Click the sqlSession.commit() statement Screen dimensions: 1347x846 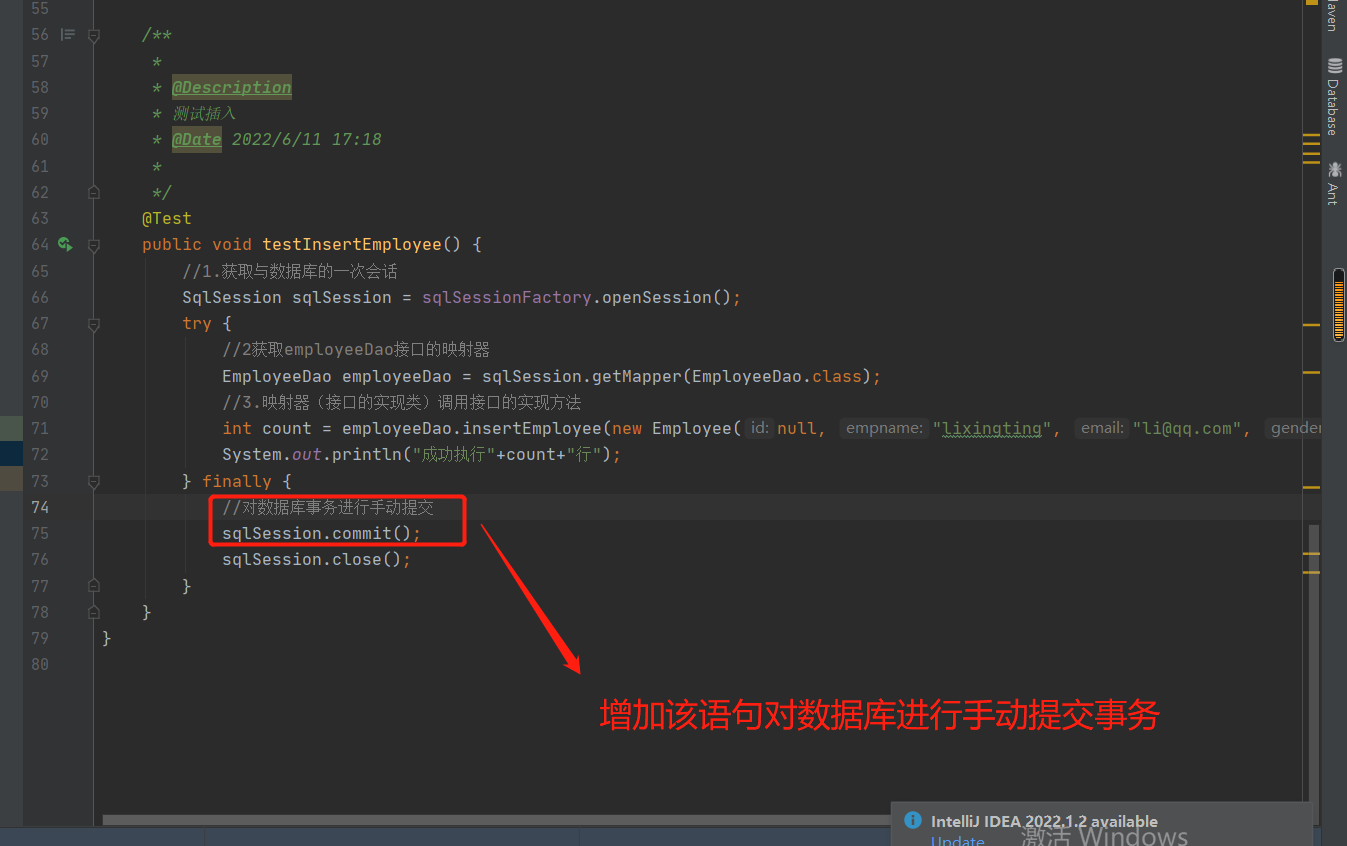322,533
